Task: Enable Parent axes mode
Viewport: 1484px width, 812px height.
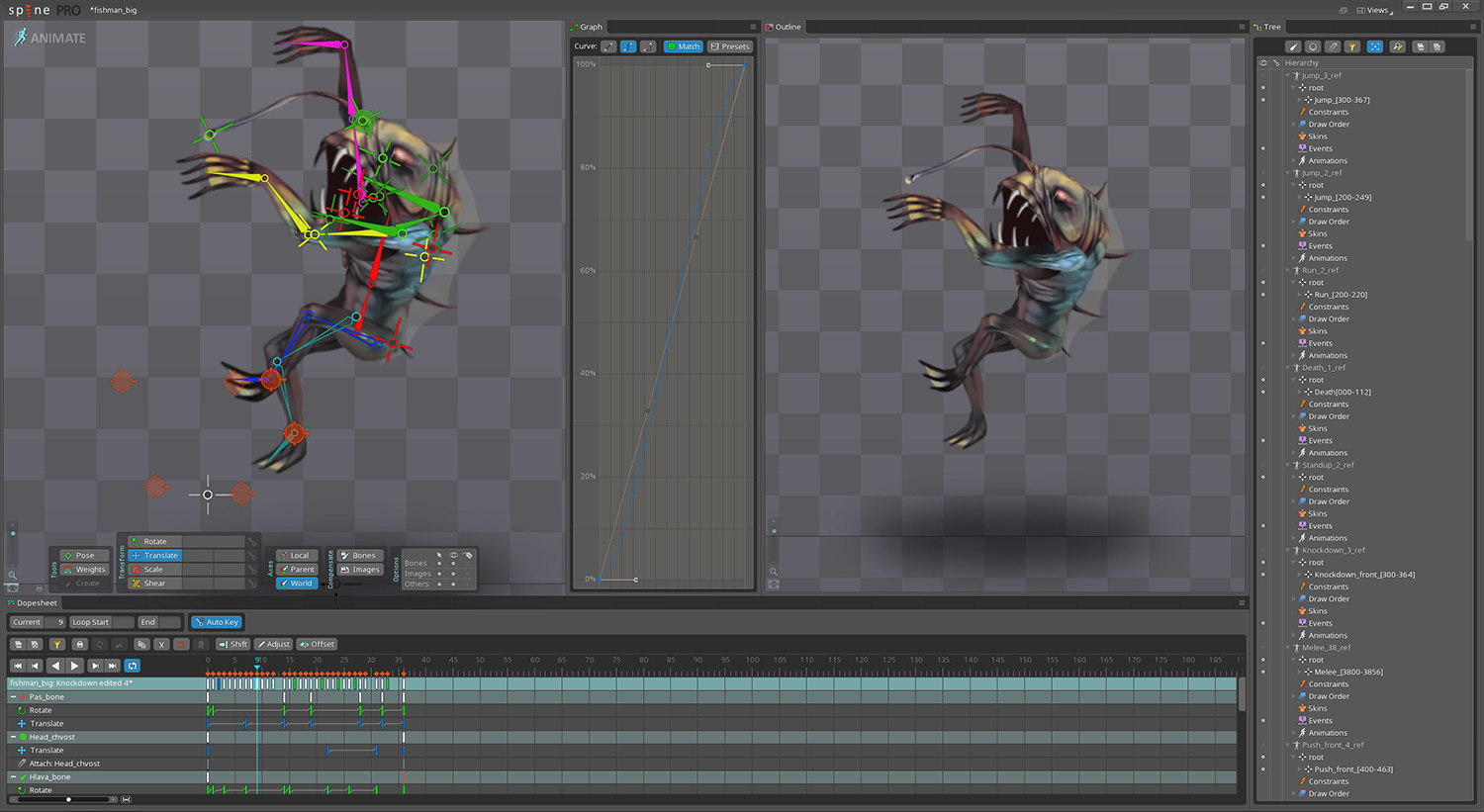Action: [x=295, y=569]
